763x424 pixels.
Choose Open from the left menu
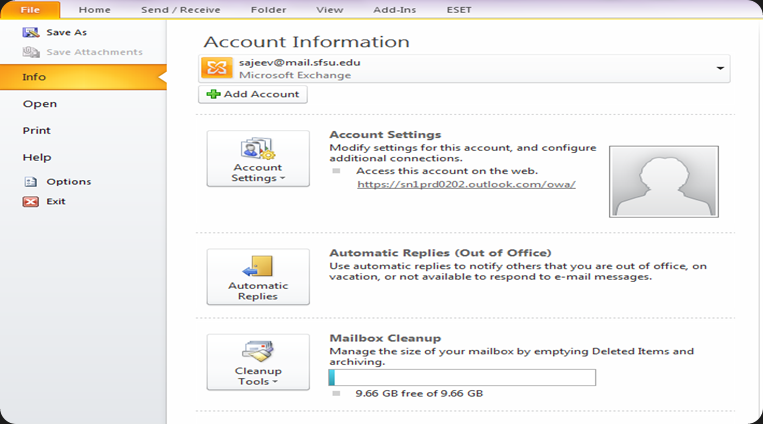(40, 103)
